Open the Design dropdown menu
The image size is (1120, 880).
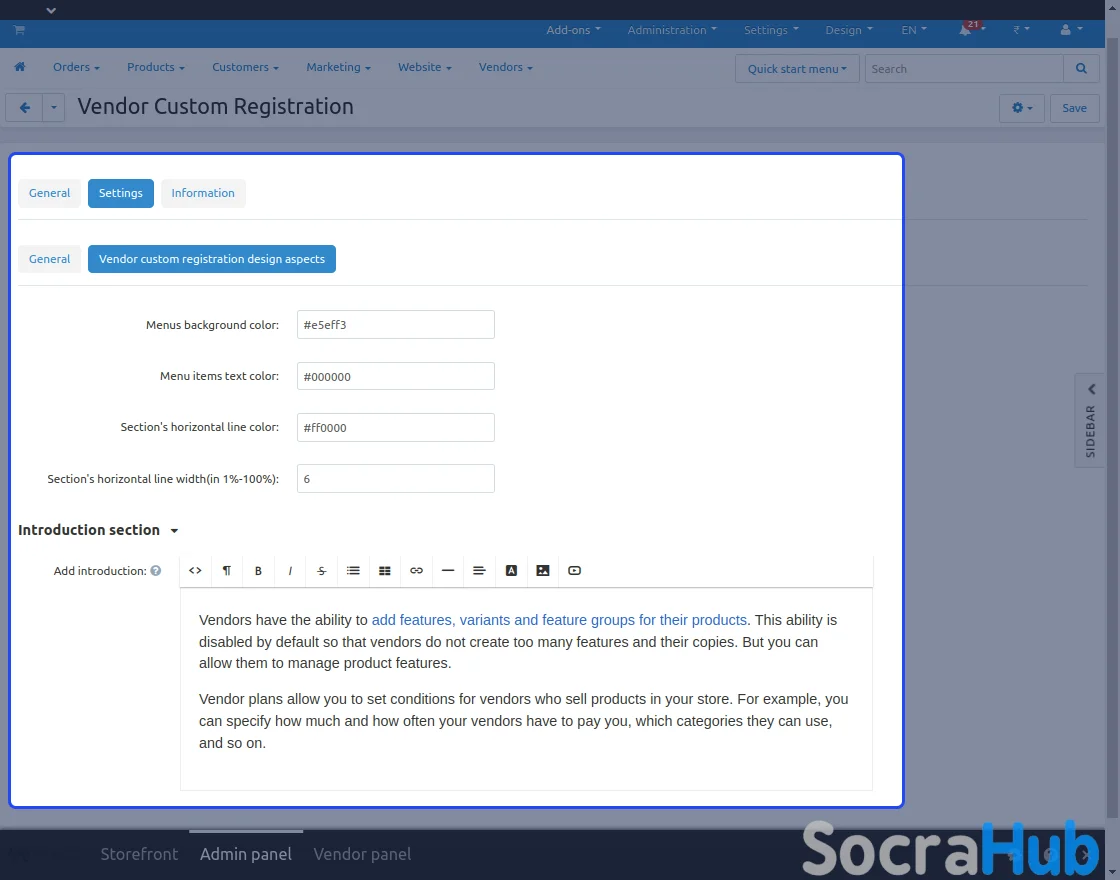point(849,30)
